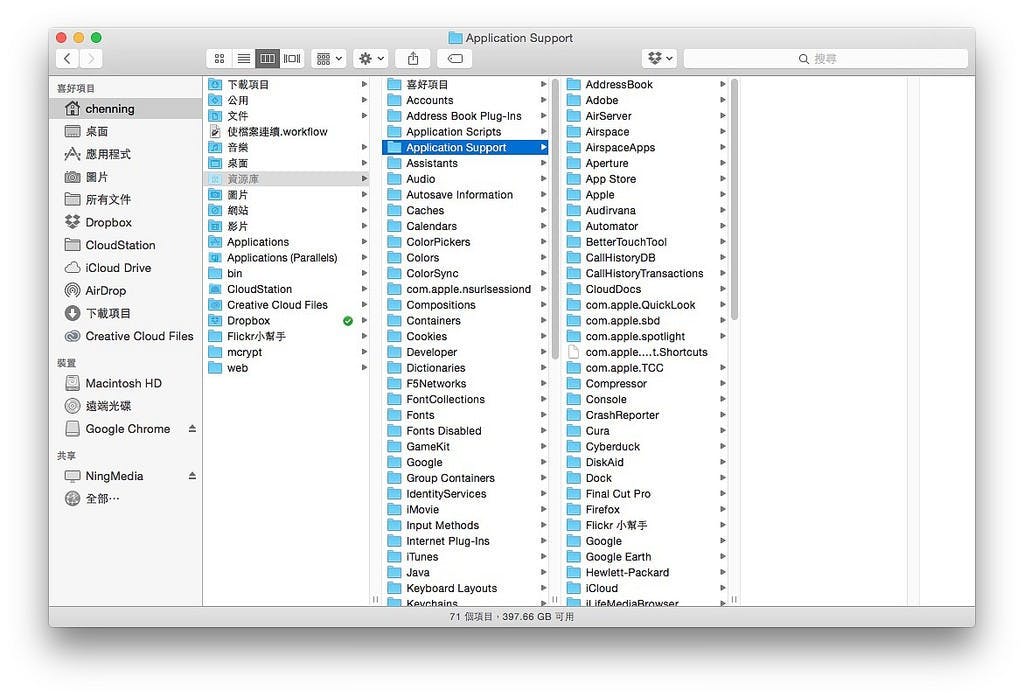Screen dimensions: 1024x697
Task: Eject the Google Chrome volume
Action: coord(192,429)
